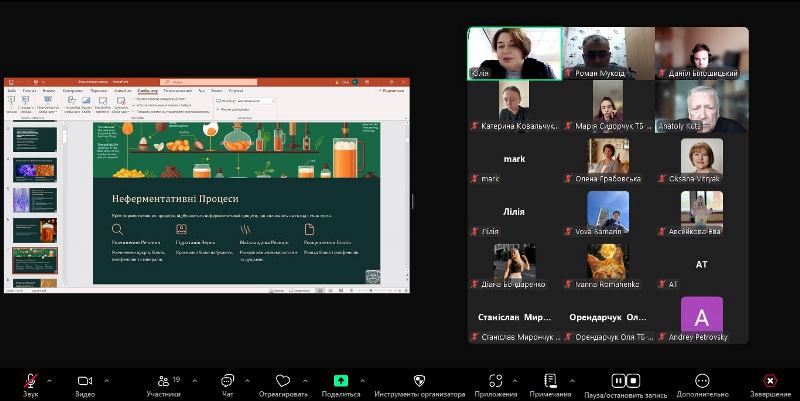800x401 pixels.
Task: Select Andrey Petrovsky's purple avatar tile
Action: point(701,315)
